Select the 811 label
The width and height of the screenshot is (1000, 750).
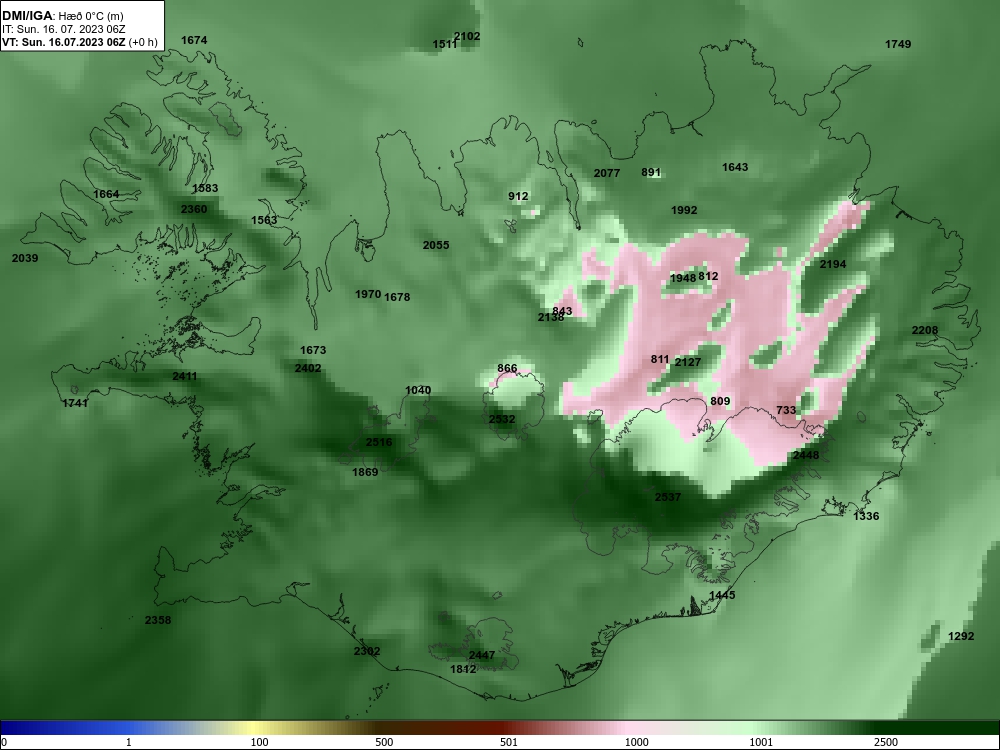tap(659, 360)
